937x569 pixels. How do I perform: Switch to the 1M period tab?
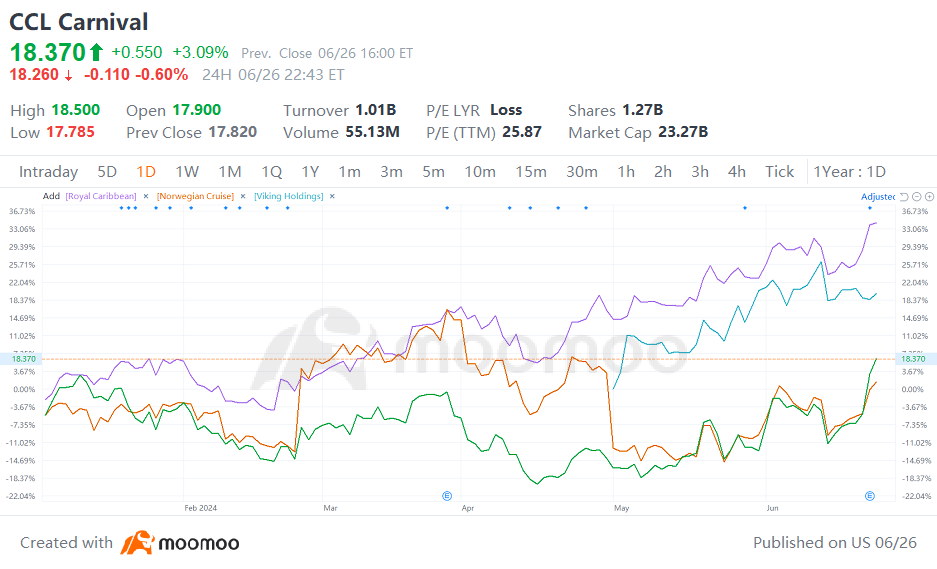click(230, 172)
